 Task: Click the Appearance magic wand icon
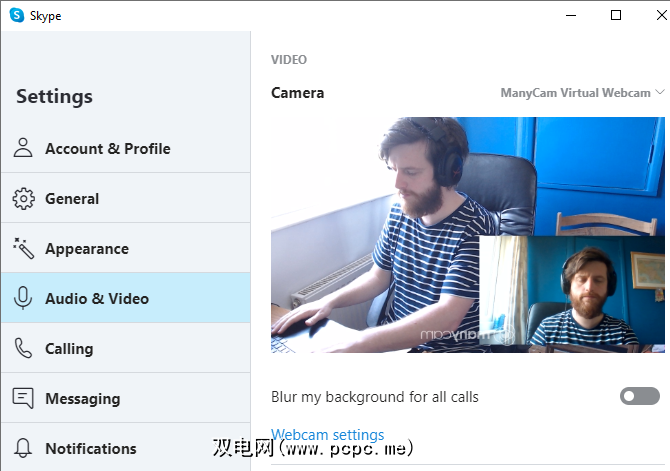tap(23, 249)
